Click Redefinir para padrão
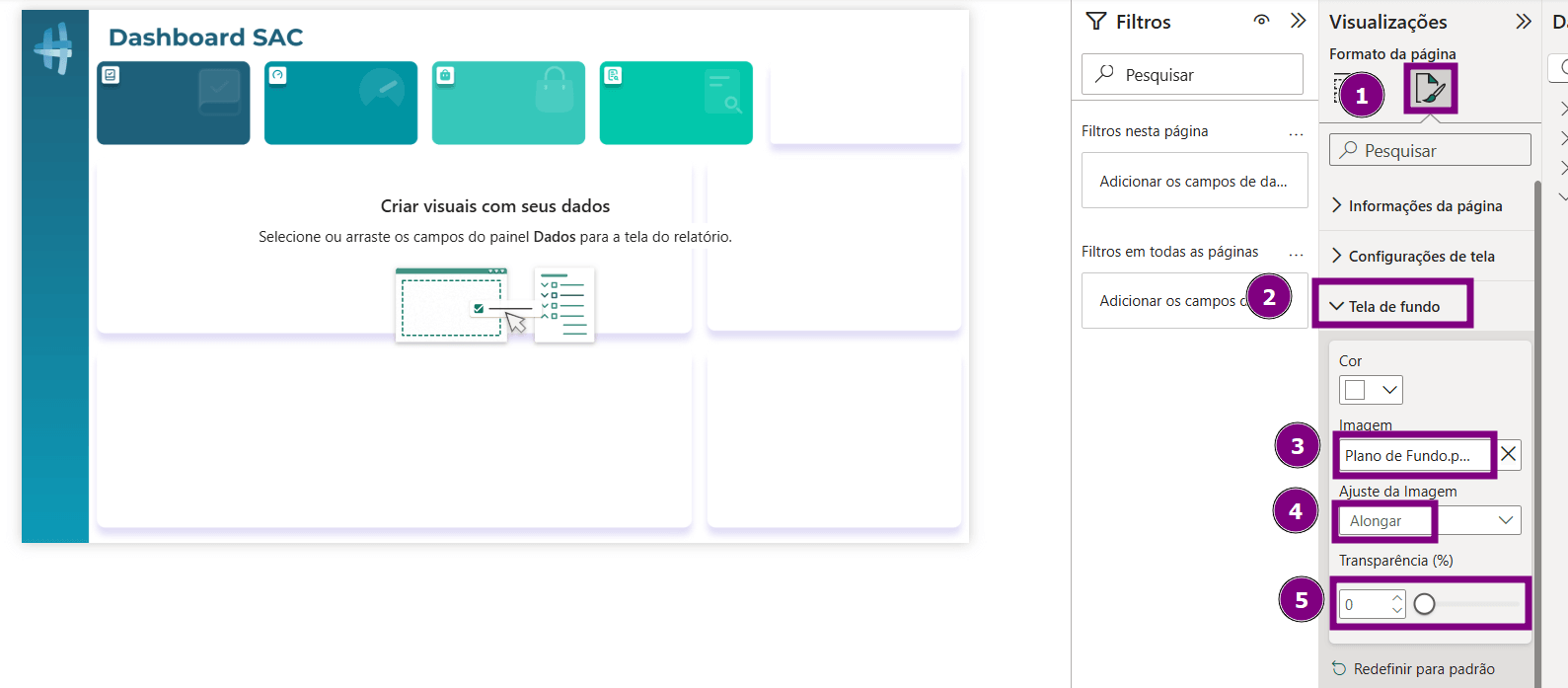Viewport: 1568px width, 688px height. point(1413,669)
